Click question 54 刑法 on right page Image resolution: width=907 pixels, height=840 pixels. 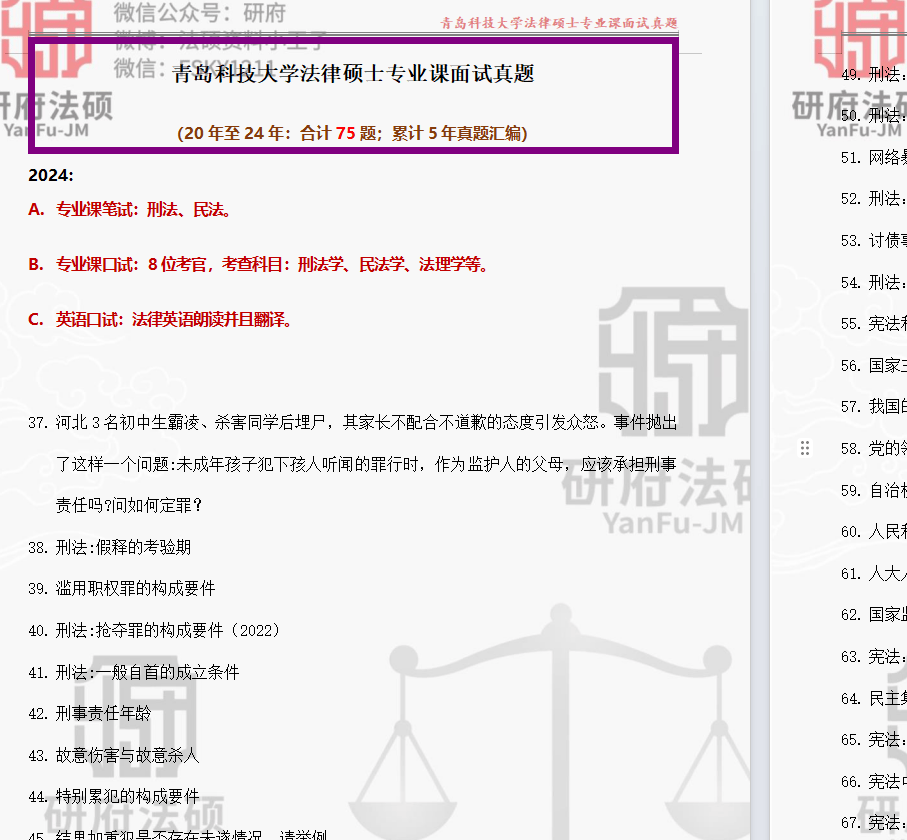point(873,282)
